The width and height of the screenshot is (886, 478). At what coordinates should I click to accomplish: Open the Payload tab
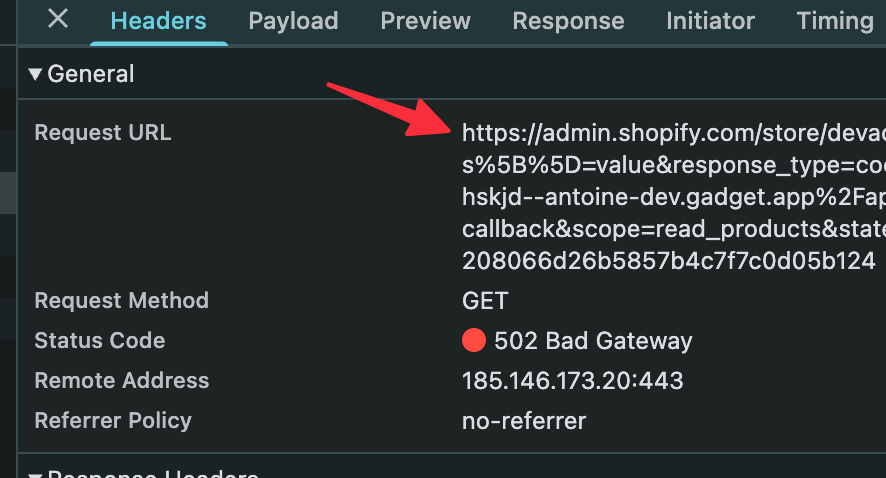tap(293, 21)
